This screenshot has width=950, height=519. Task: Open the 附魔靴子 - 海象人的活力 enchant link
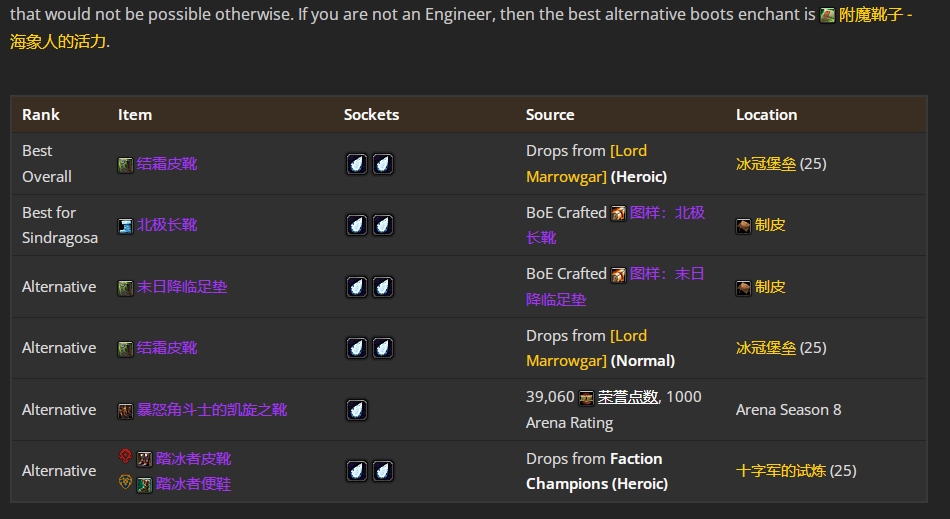pyautogui.click(x=874, y=16)
